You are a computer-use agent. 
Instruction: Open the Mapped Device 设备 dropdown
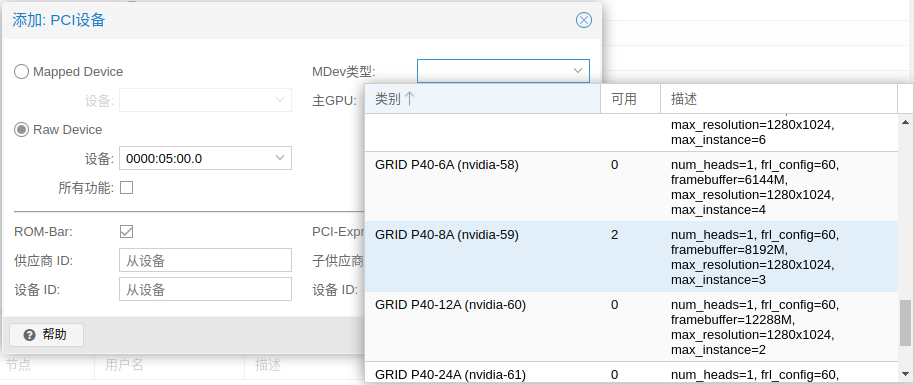(280, 100)
